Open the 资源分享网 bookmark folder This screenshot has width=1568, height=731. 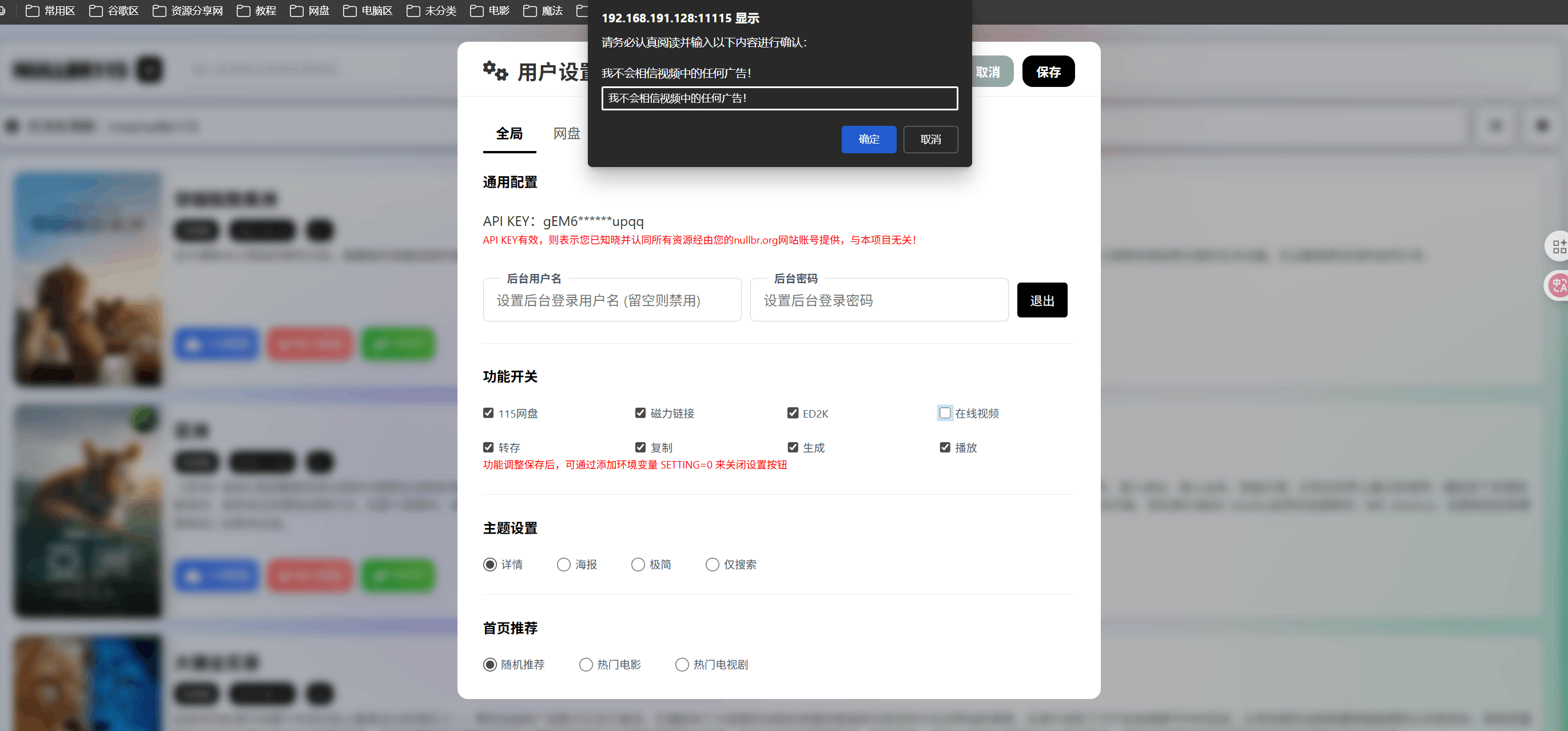coord(188,11)
